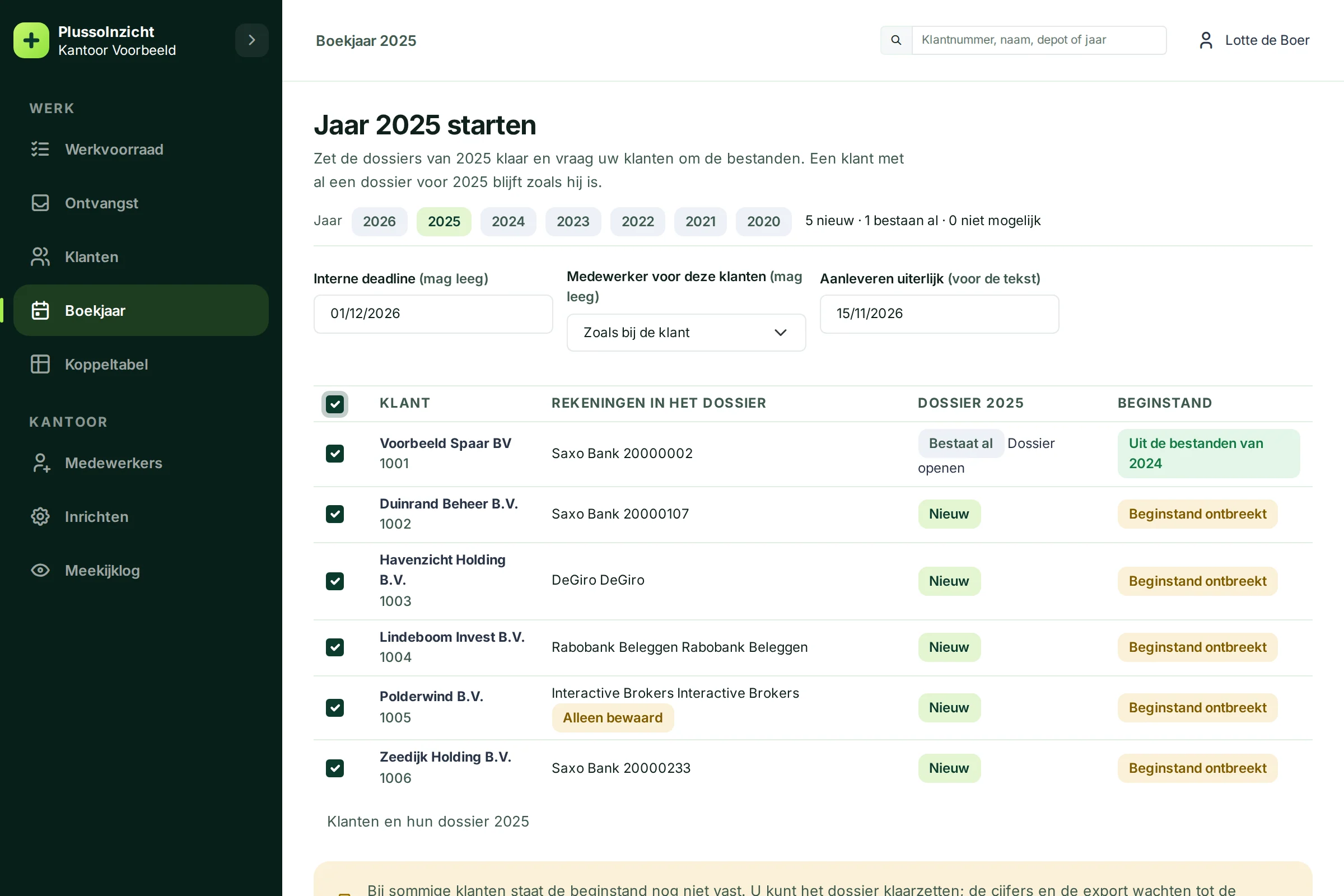Select year 2020 chip
Viewport: 1344px width, 896px height.
click(763, 221)
